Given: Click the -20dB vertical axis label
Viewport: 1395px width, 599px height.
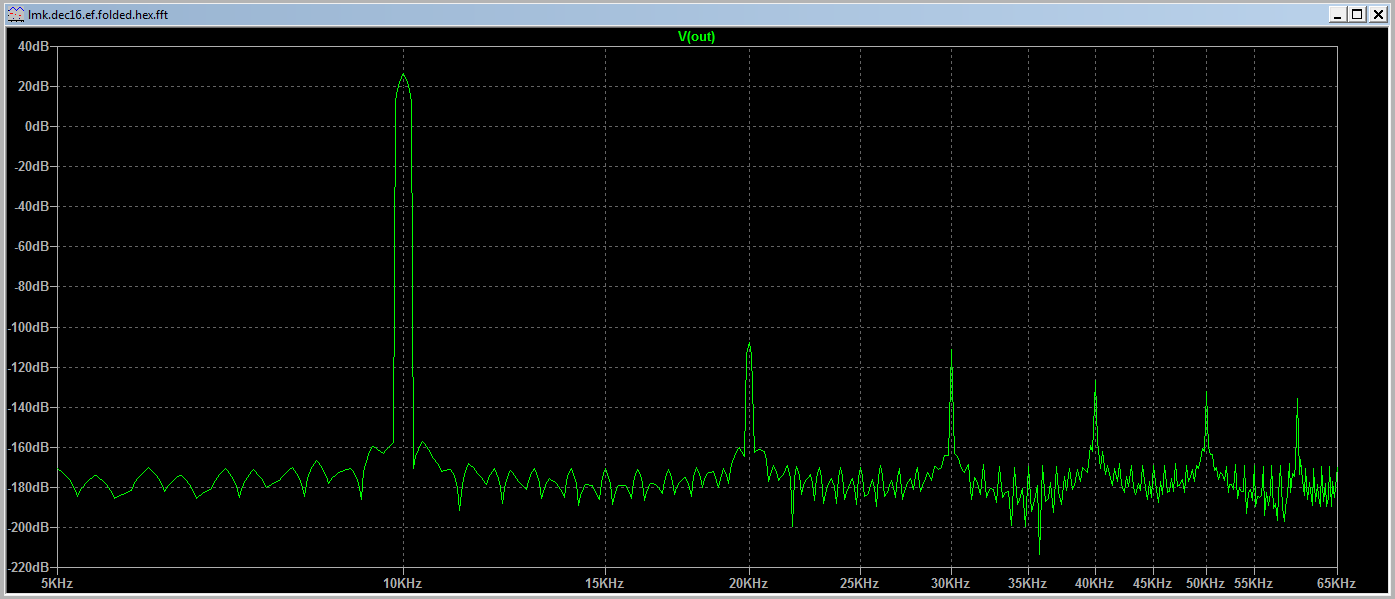Looking at the screenshot, I should [x=32, y=166].
